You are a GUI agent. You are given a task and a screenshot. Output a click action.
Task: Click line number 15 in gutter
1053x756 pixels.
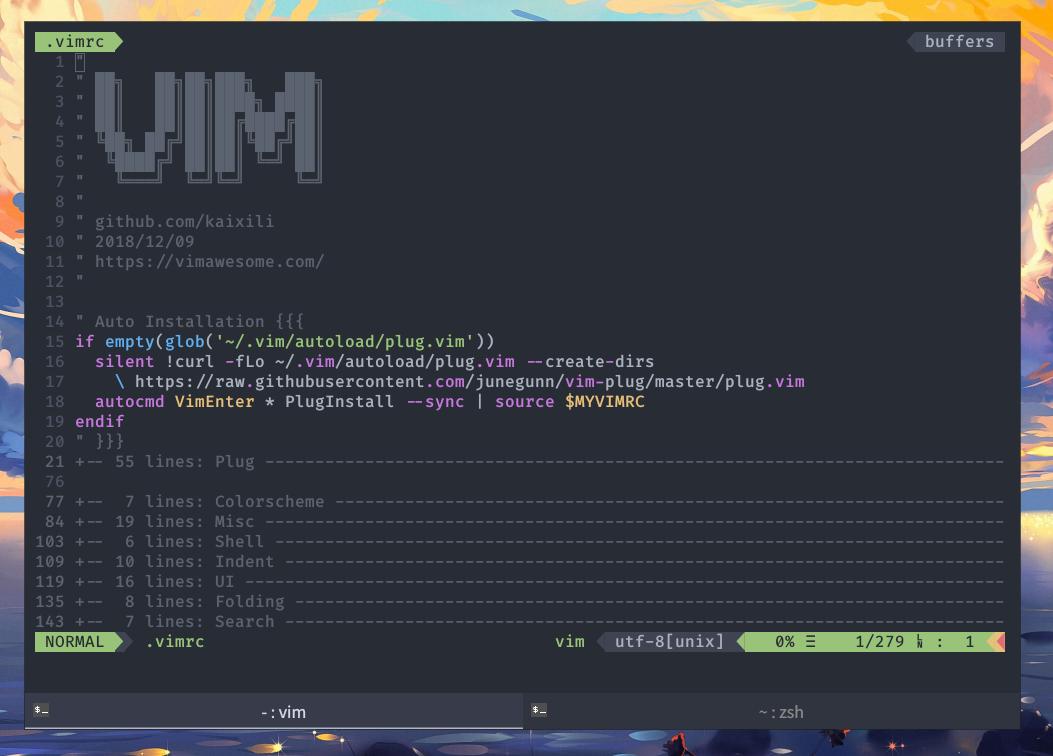coord(54,342)
